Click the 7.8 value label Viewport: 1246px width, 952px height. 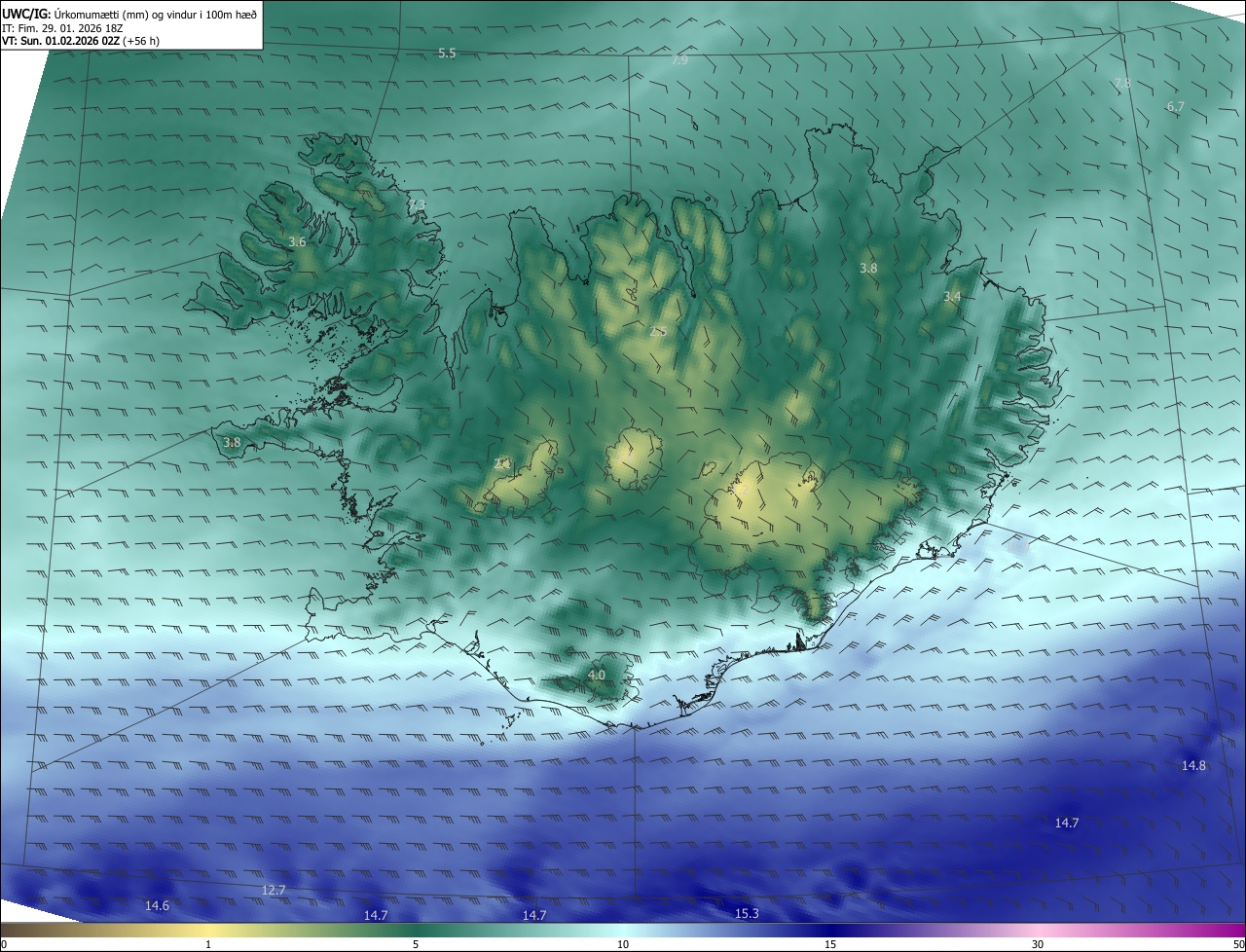(1122, 84)
